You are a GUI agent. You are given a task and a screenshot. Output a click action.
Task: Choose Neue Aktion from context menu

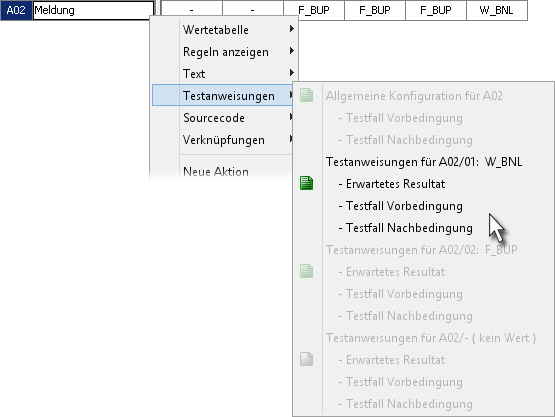click(216, 172)
